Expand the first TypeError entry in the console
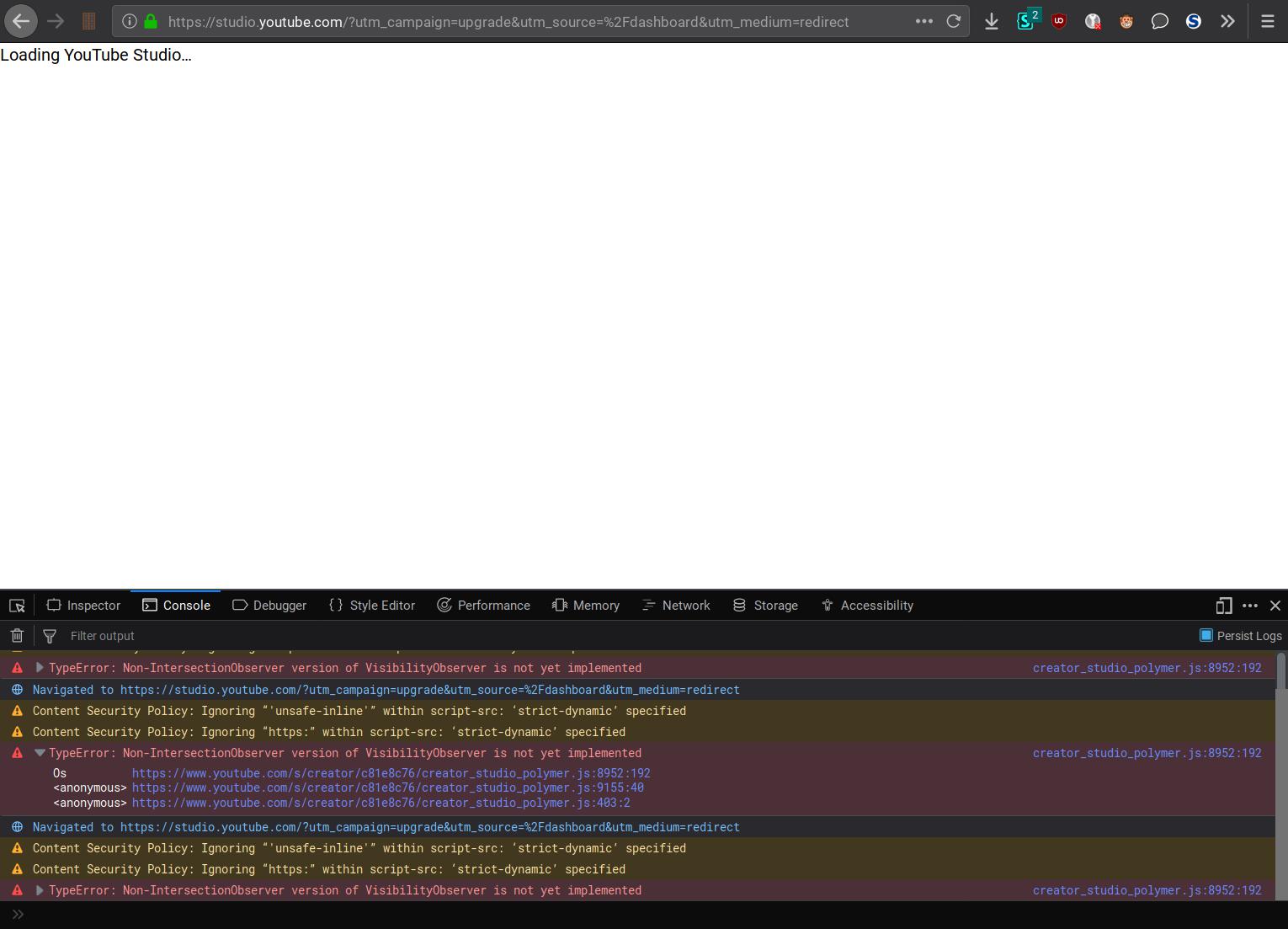1288x929 pixels. (x=39, y=668)
